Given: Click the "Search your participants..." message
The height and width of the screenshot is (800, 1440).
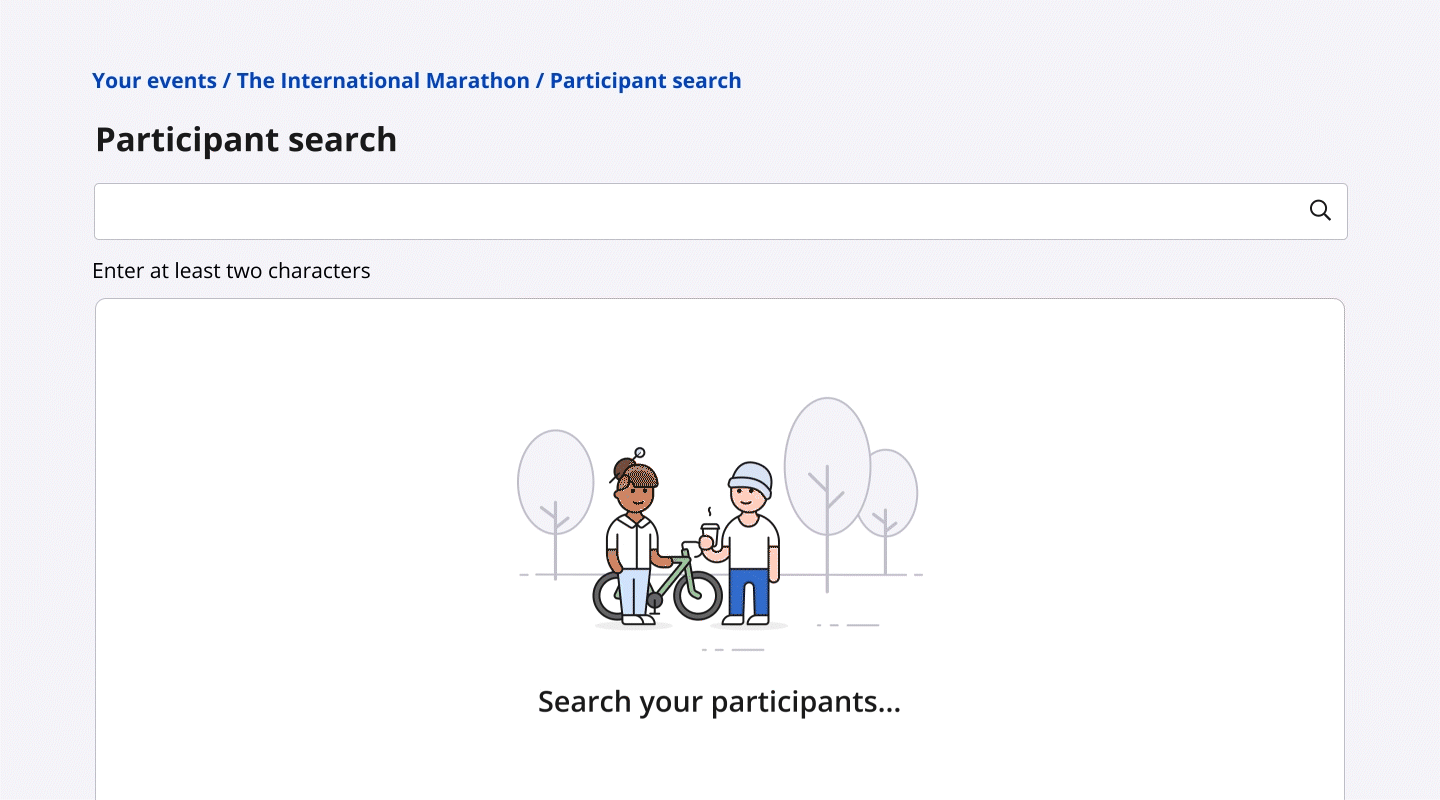Looking at the screenshot, I should coord(719,702).
